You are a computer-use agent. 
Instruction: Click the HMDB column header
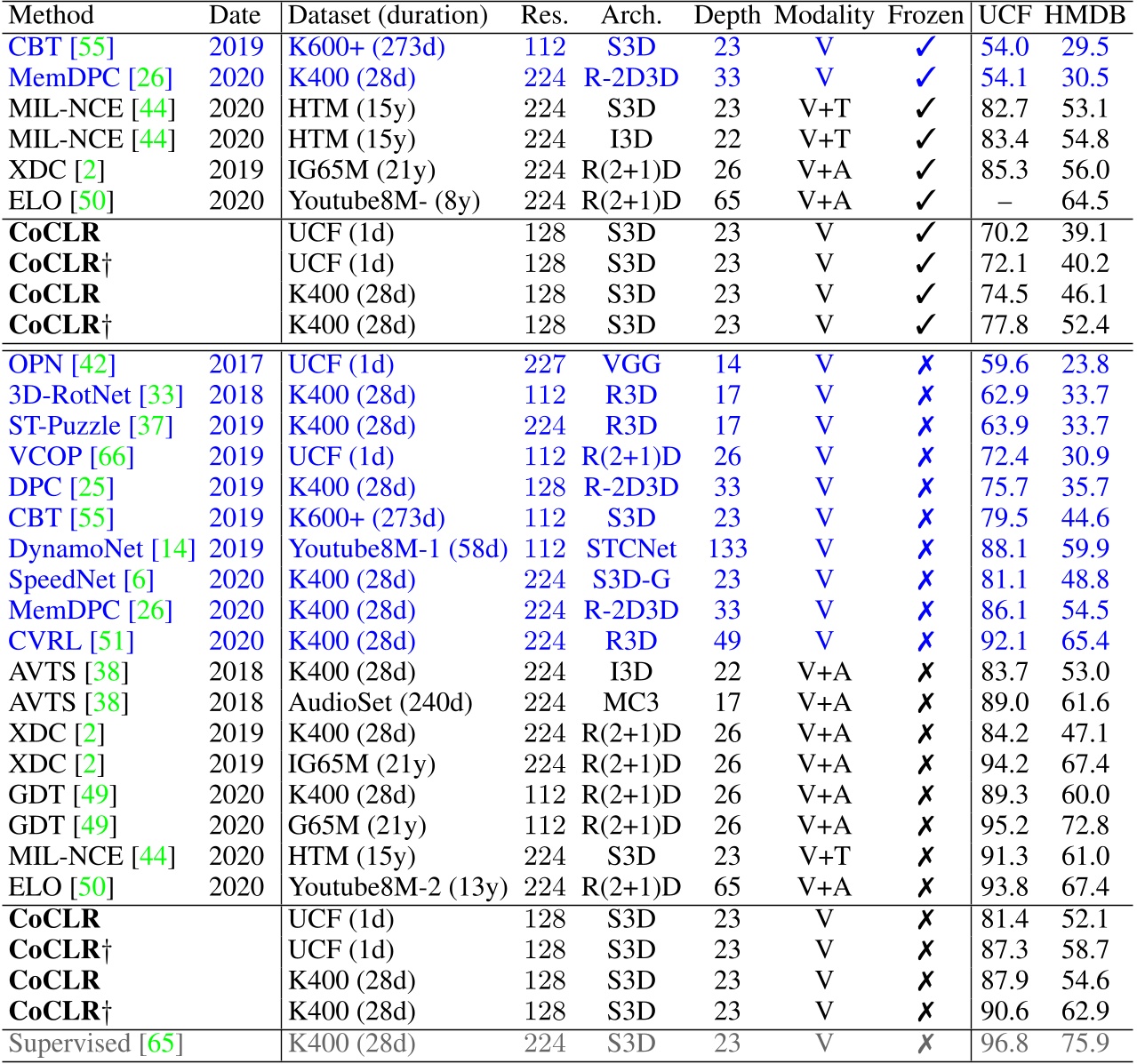(x=1085, y=16)
